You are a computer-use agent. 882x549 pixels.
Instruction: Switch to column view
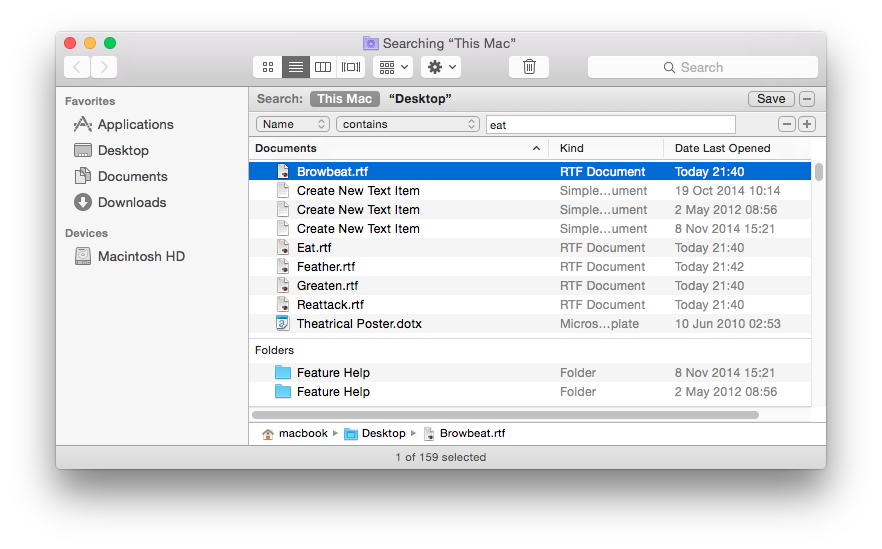tap(323, 67)
